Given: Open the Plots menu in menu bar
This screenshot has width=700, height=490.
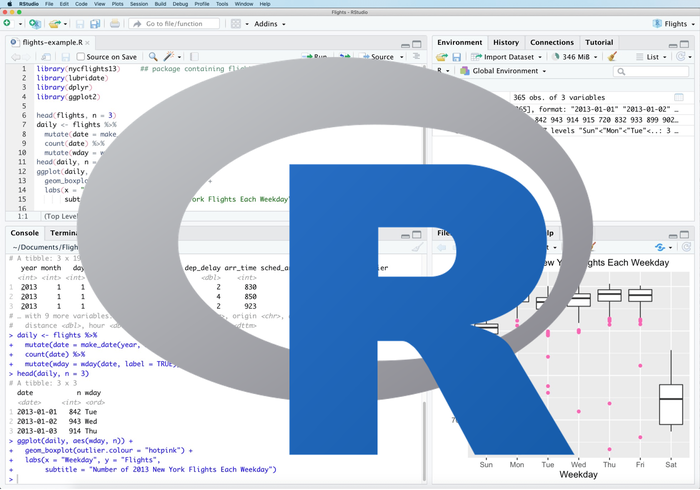Looking at the screenshot, I should (x=117, y=4).
